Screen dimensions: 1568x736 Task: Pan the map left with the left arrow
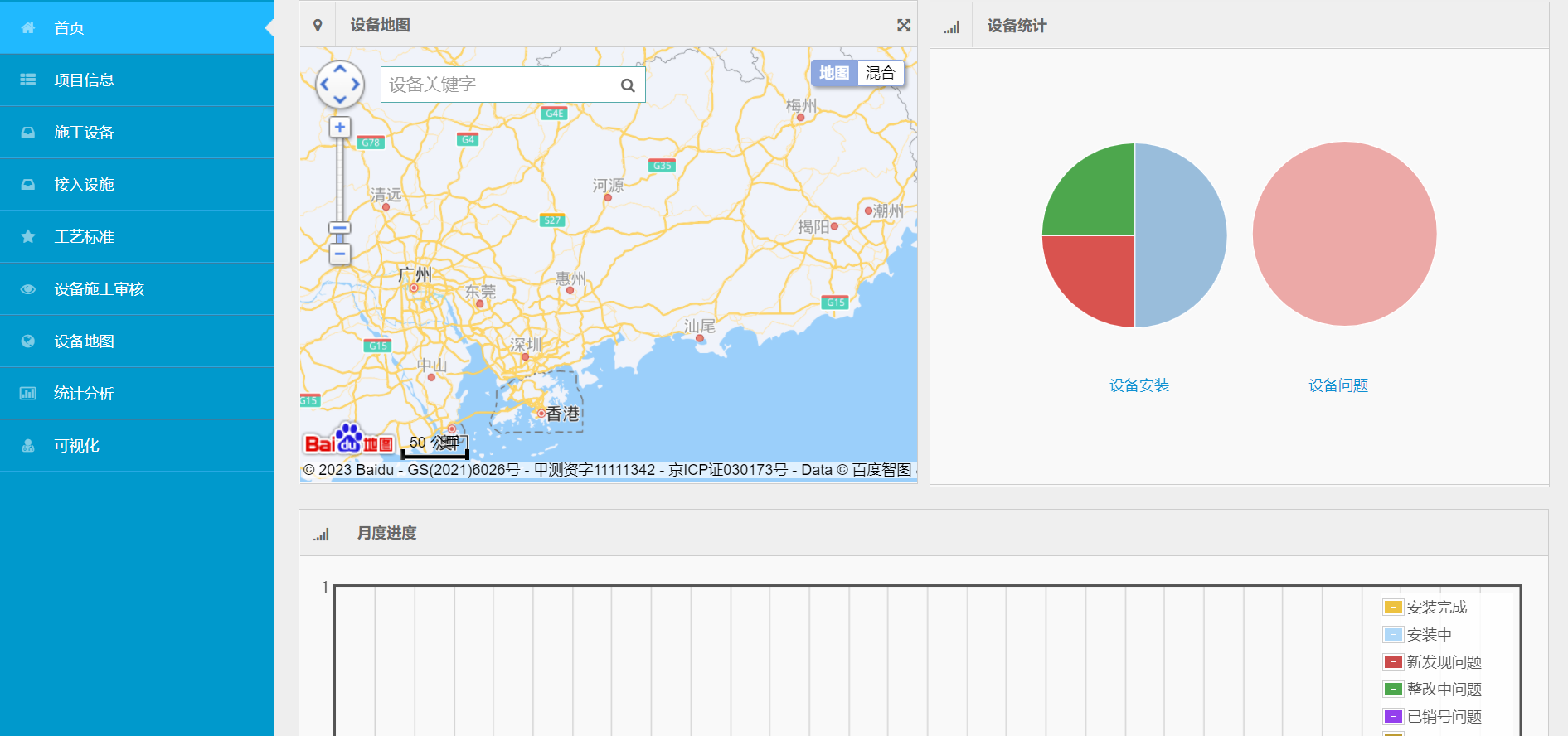coord(324,85)
